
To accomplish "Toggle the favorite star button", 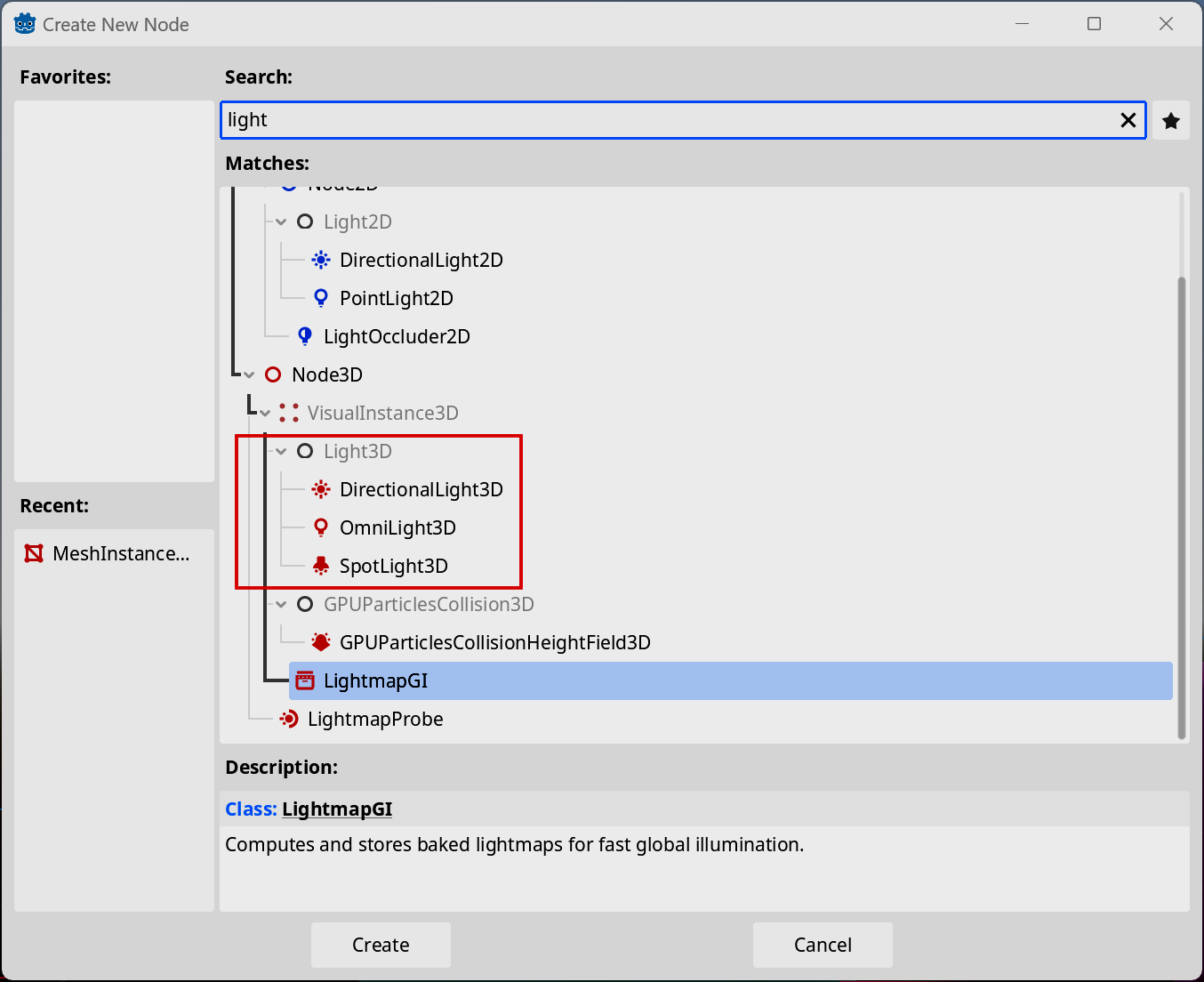I will (1171, 120).
